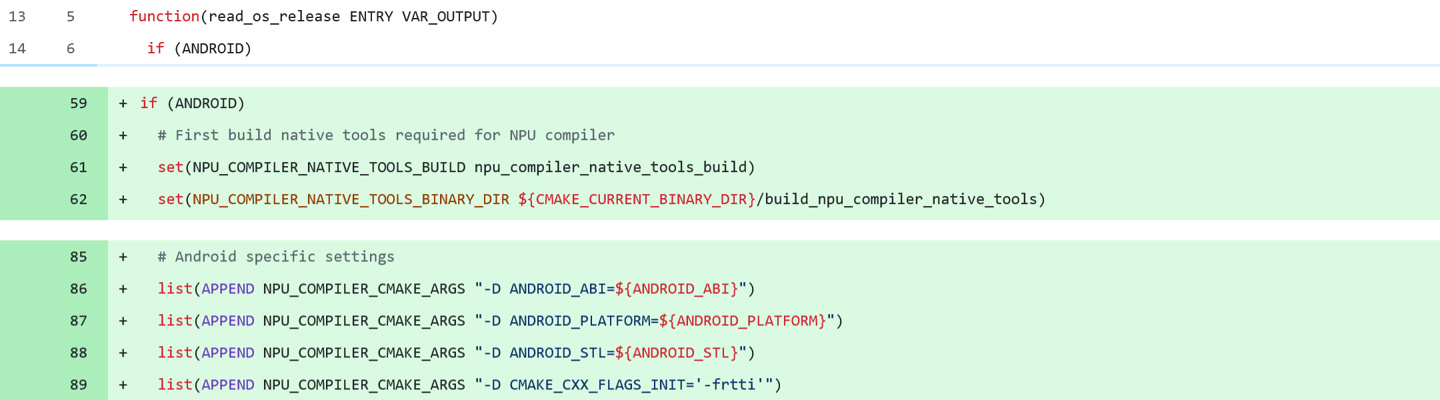Click the ${CMAKE_CURRENT_BINARY_DIR} variable
Image resolution: width=1440 pixels, height=400 pixels.
coord(637,199)
